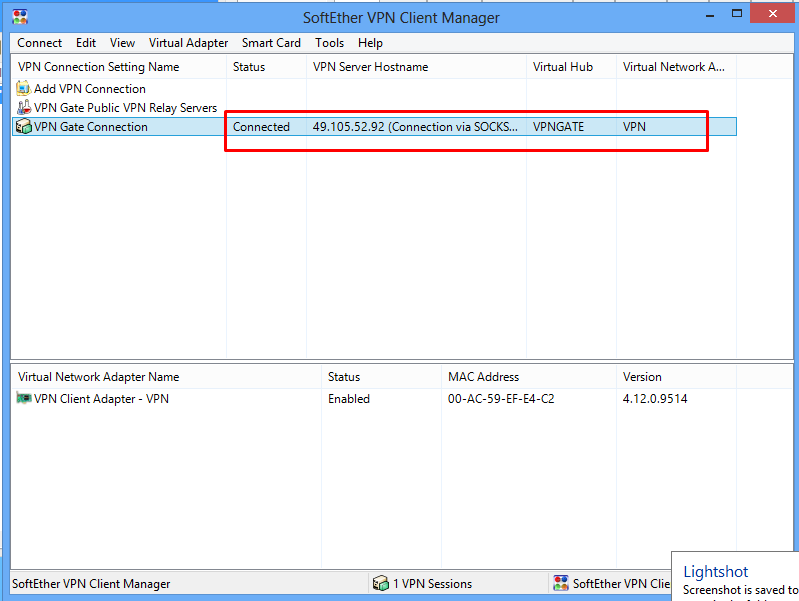The height and width of the screenshot is (601, 799).
Task: Click the VPN Gate Public Relay Servers icon
Action: (23, 108)
